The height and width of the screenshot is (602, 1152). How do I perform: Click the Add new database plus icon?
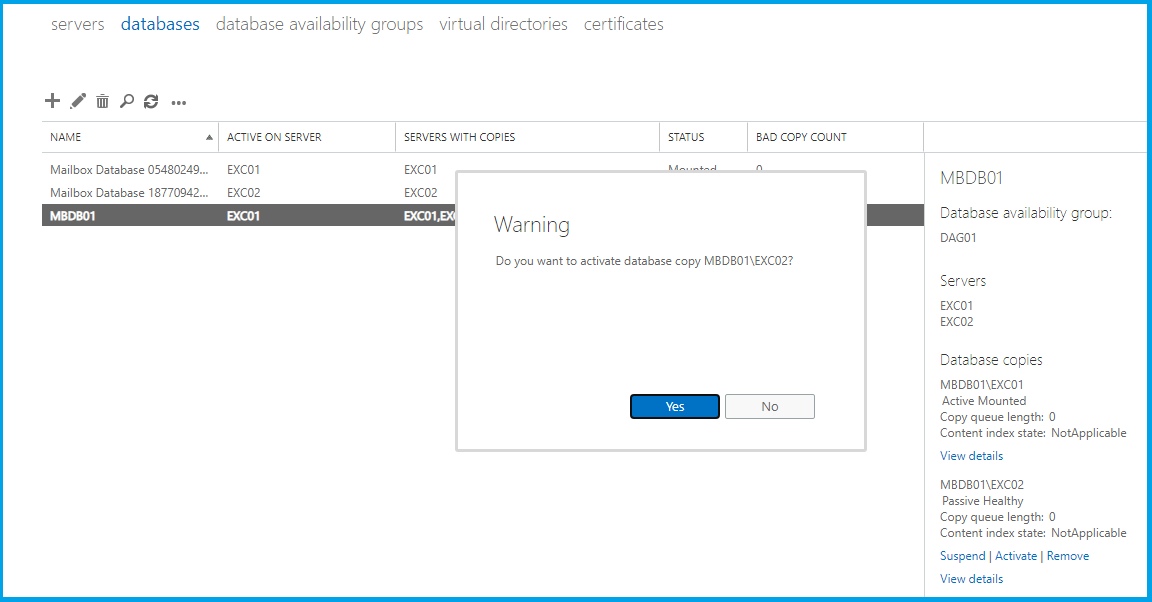[x=53, y=101]
